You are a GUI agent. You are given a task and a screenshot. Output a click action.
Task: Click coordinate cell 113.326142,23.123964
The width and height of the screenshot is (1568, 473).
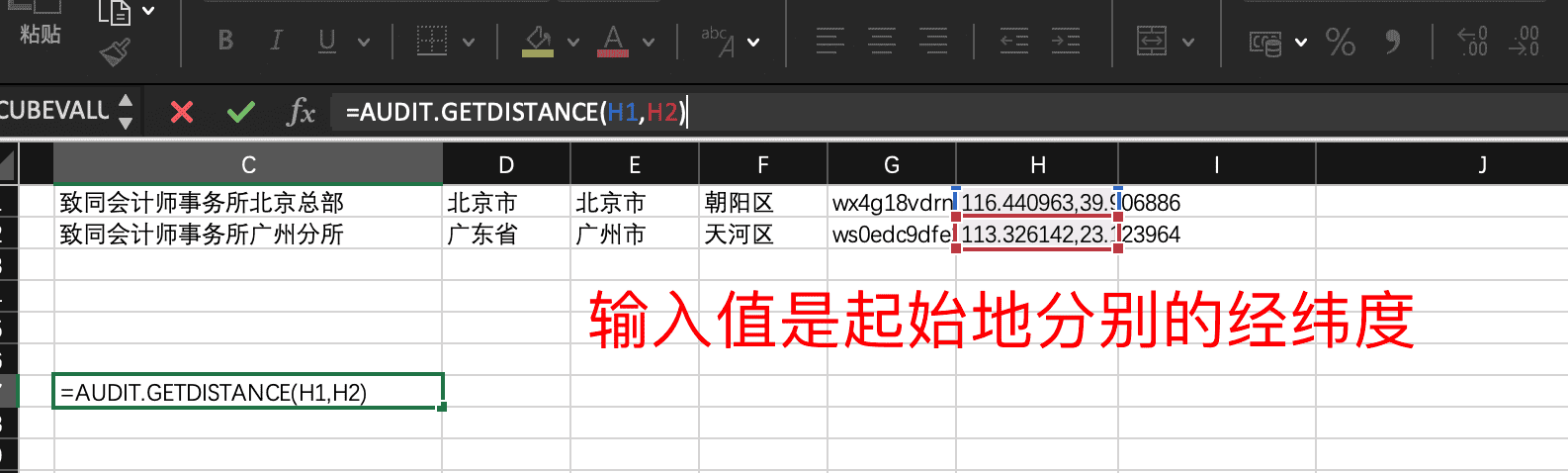point(1037,234)
